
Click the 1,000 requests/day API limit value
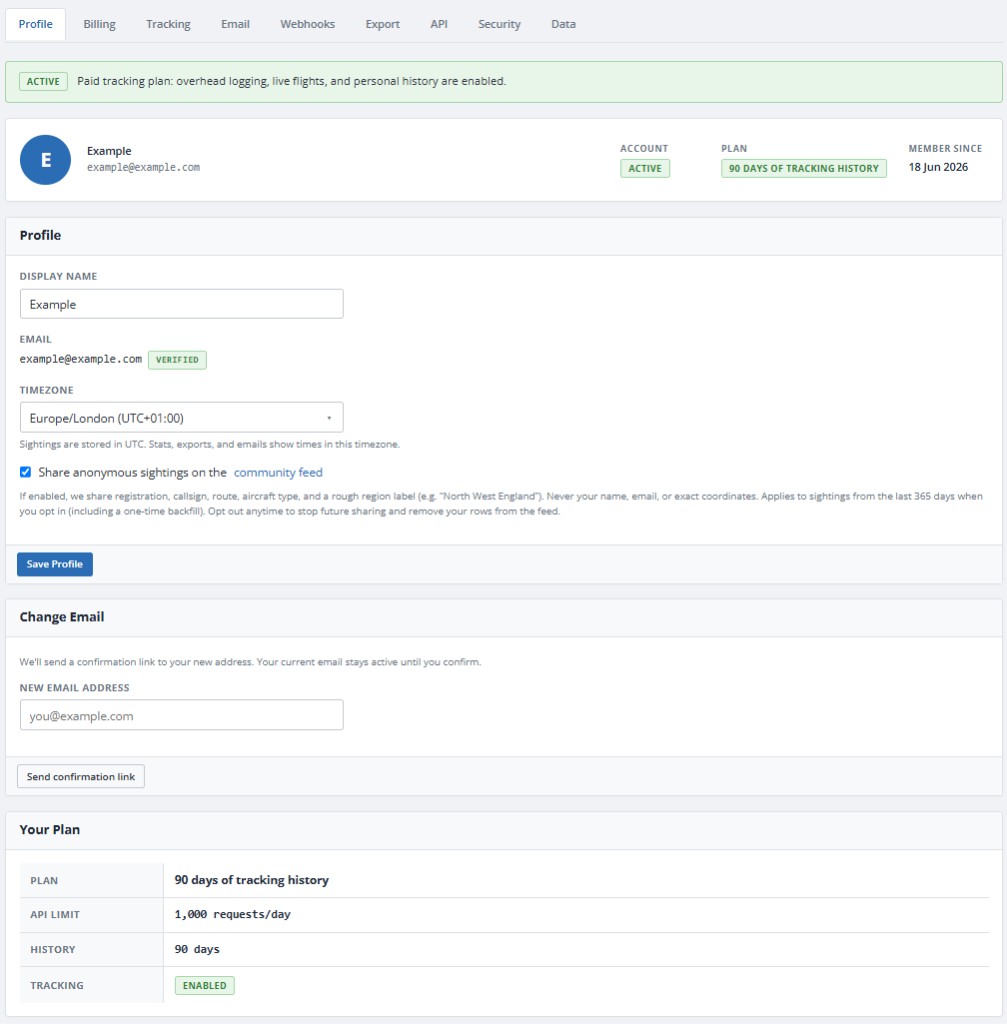click(232, 914)
